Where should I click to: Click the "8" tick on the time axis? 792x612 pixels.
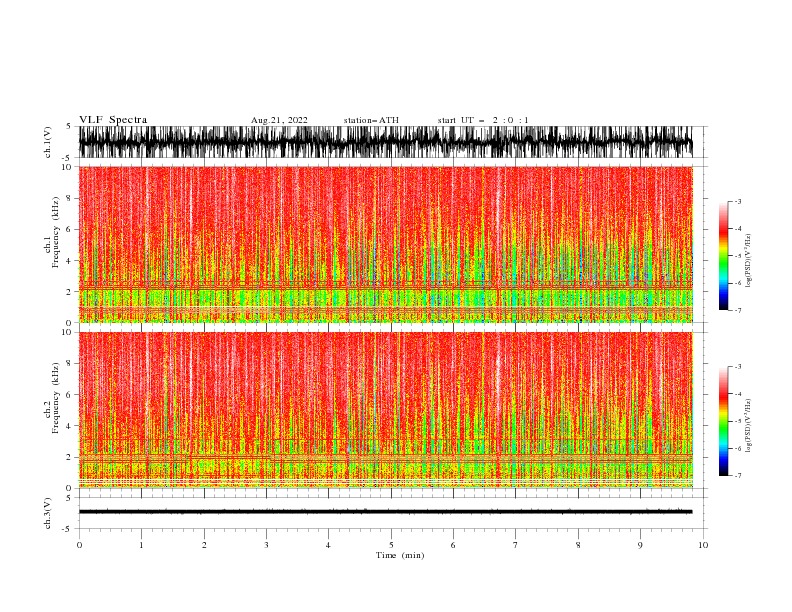point(578,545)
